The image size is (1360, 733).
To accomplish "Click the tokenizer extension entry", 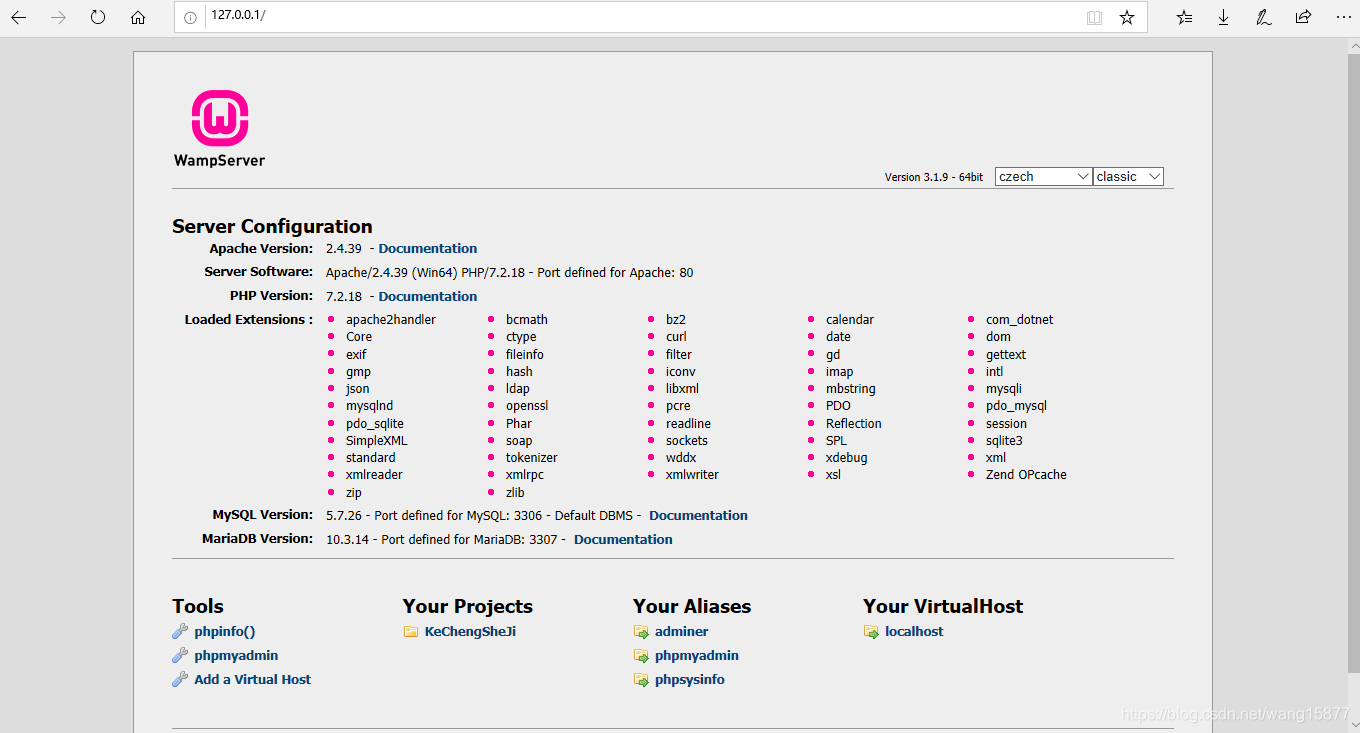I will [x=532, y=457].
